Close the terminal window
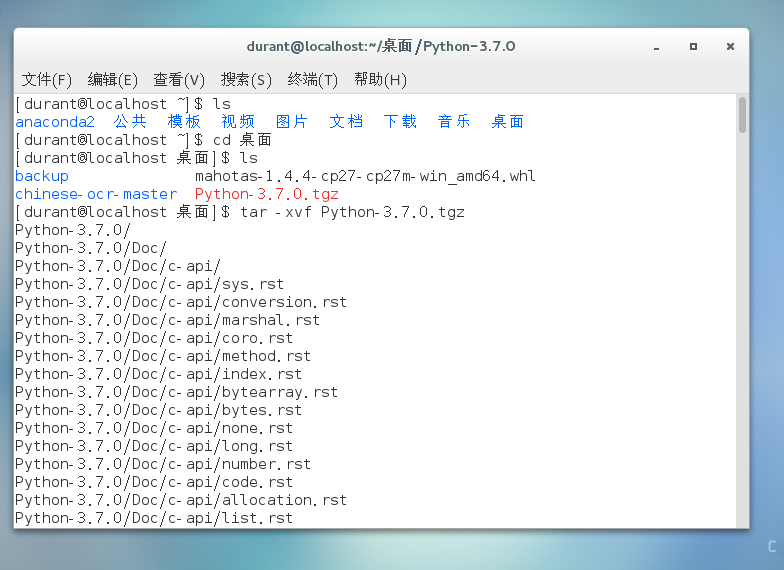Image resolution: width=784 pixels, height=570 pixels. pyautogui.click(x=730, y=46)
